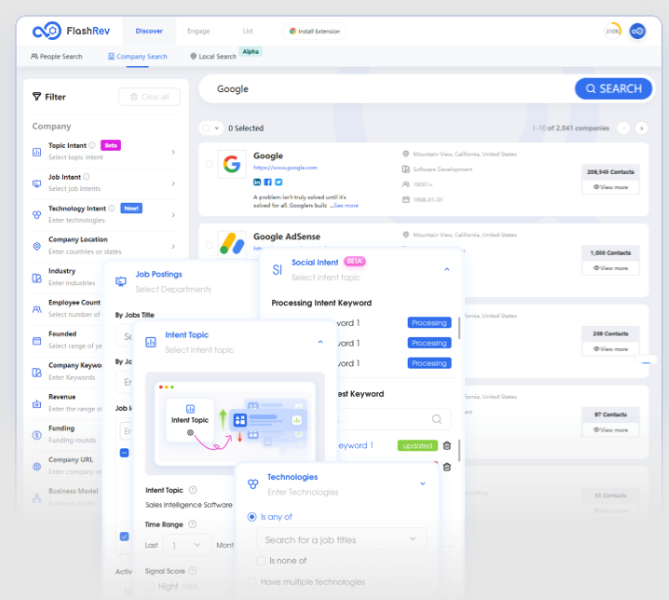Screen dimensions: 669x600
Task: Tick the Google company row checkbox
Action: [x=209, y=164]
